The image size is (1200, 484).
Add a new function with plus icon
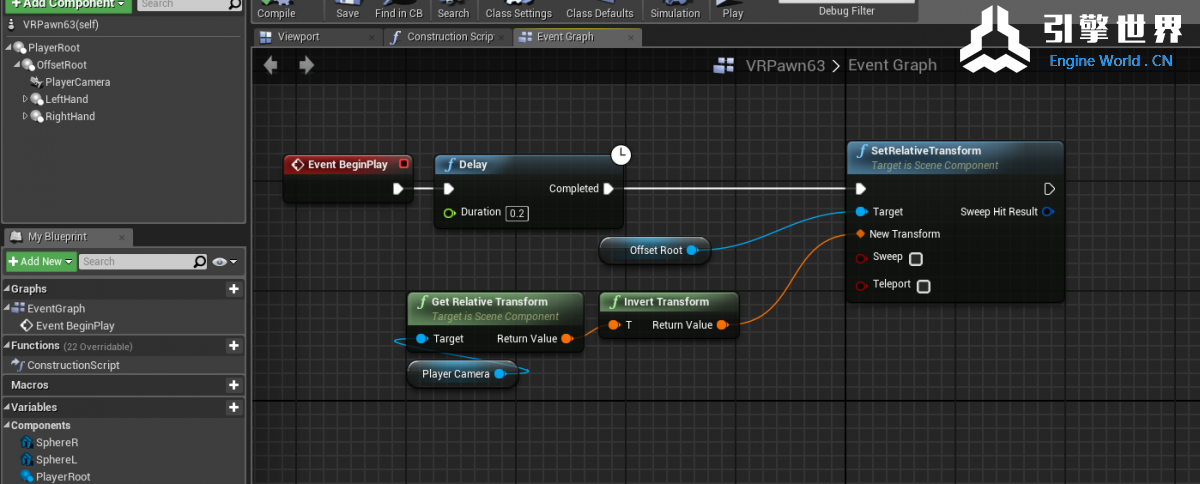234,346
